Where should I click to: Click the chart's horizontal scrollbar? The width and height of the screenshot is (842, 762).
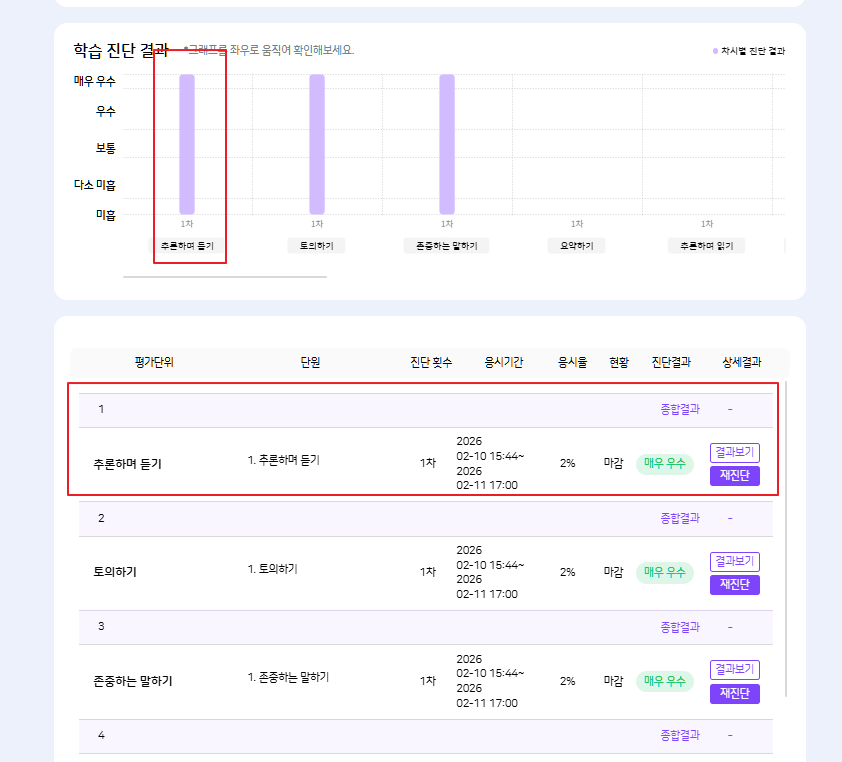pyautogui.click(x=224, y=277)
